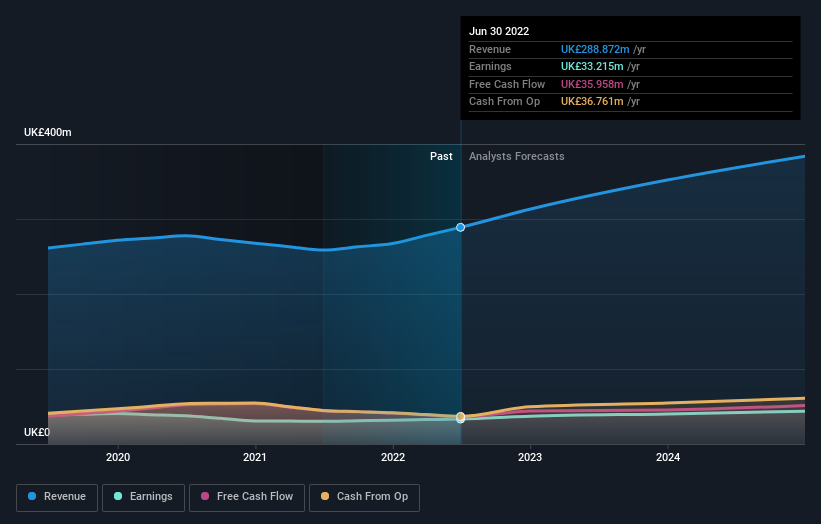Select the revenue data point at June 2022
The width and height of the screenshot is (821, 524).
point(460,227)
